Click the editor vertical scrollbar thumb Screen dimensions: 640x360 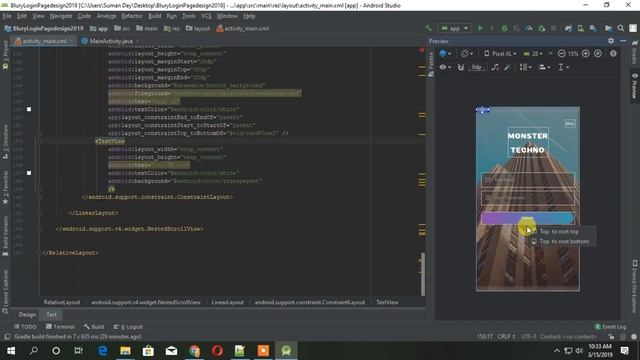[x=422, y=274]
